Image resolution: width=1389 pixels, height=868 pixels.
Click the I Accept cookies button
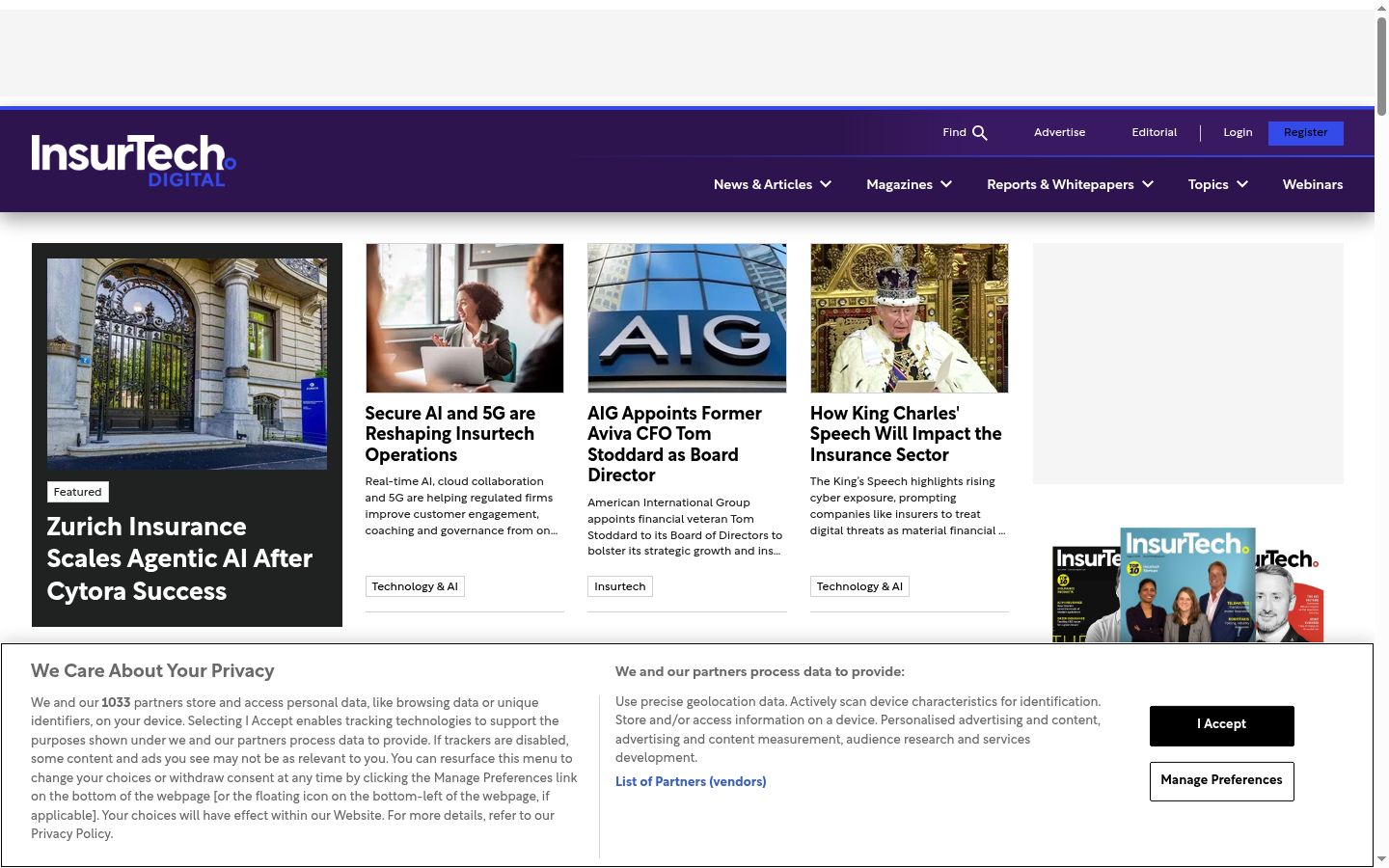coord(1222,725)
